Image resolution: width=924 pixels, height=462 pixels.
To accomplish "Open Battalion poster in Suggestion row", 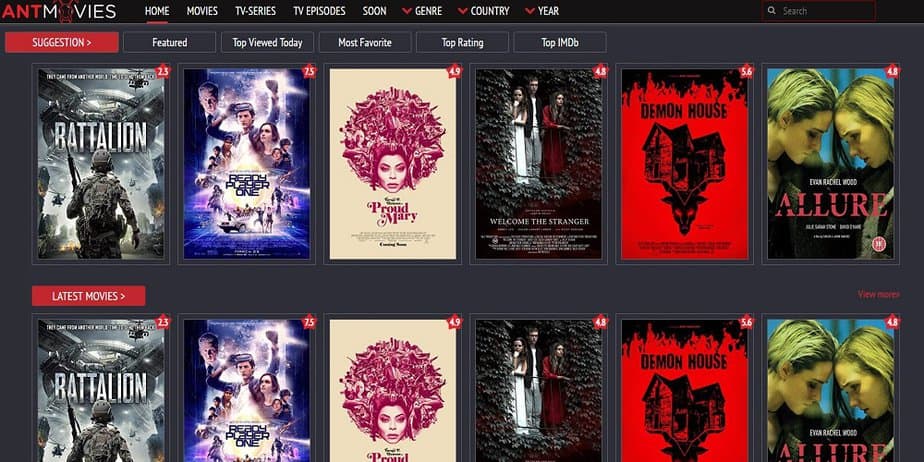I will (101, 164).
